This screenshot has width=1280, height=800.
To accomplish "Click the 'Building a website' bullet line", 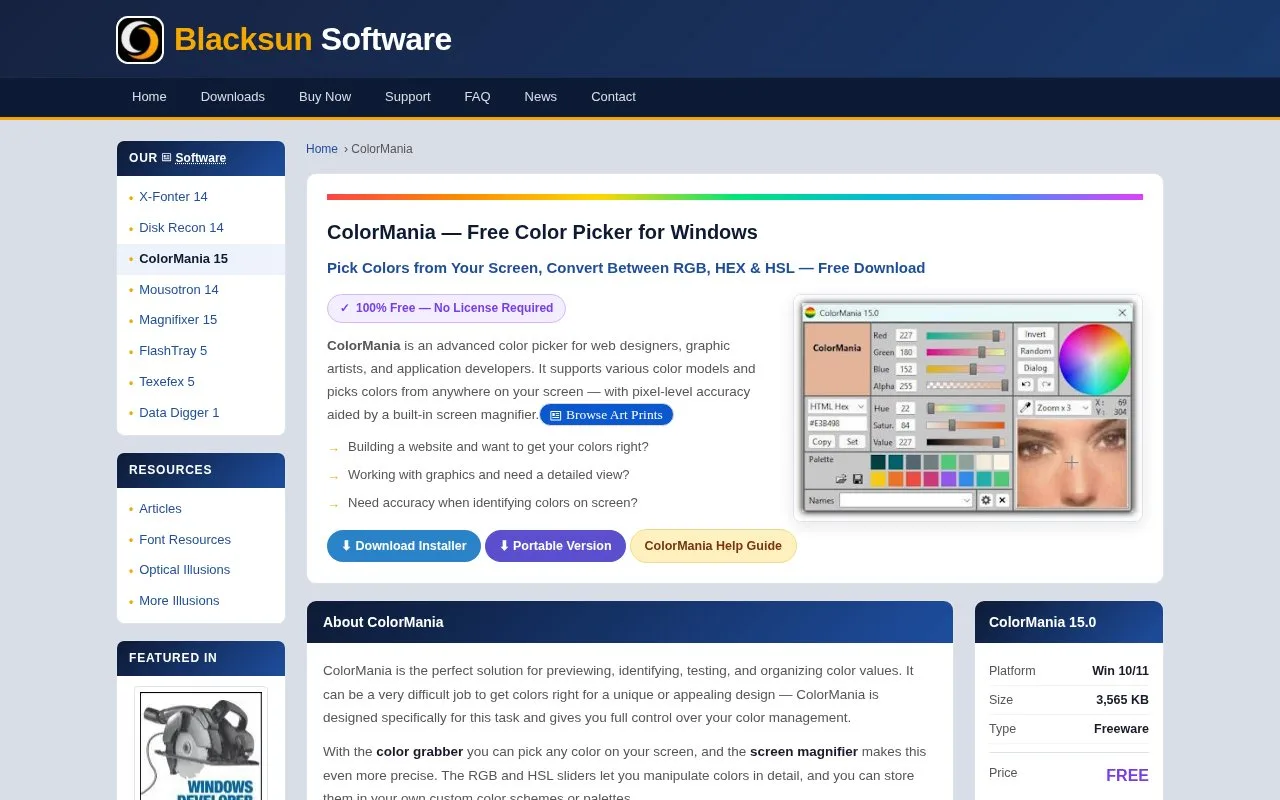I will (x=498, y=447).
